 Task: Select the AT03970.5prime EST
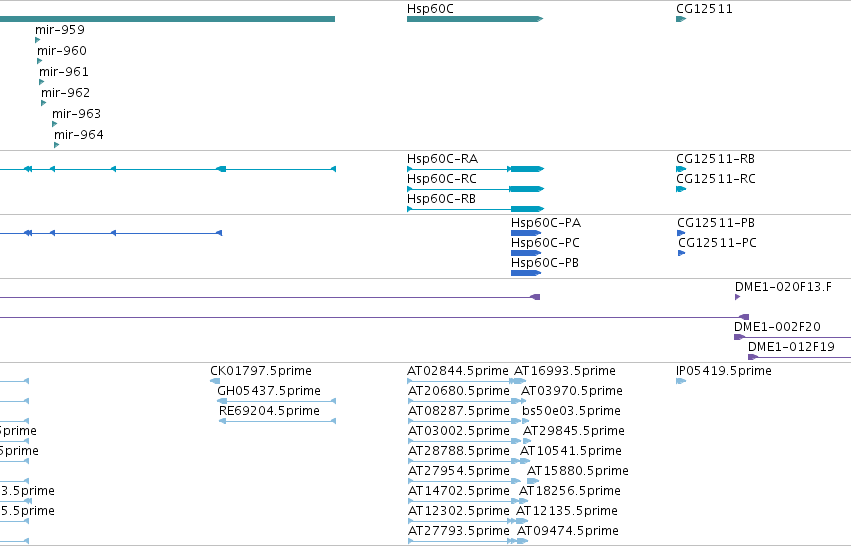point(524,401)
